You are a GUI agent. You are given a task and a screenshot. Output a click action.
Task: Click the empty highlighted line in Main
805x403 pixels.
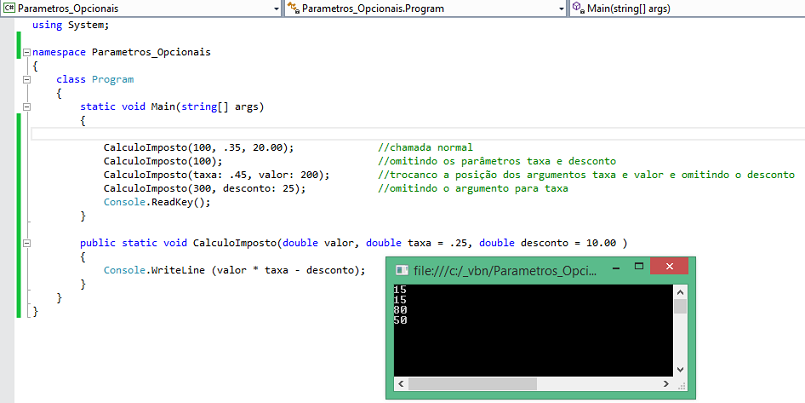[x=418, y=134]
